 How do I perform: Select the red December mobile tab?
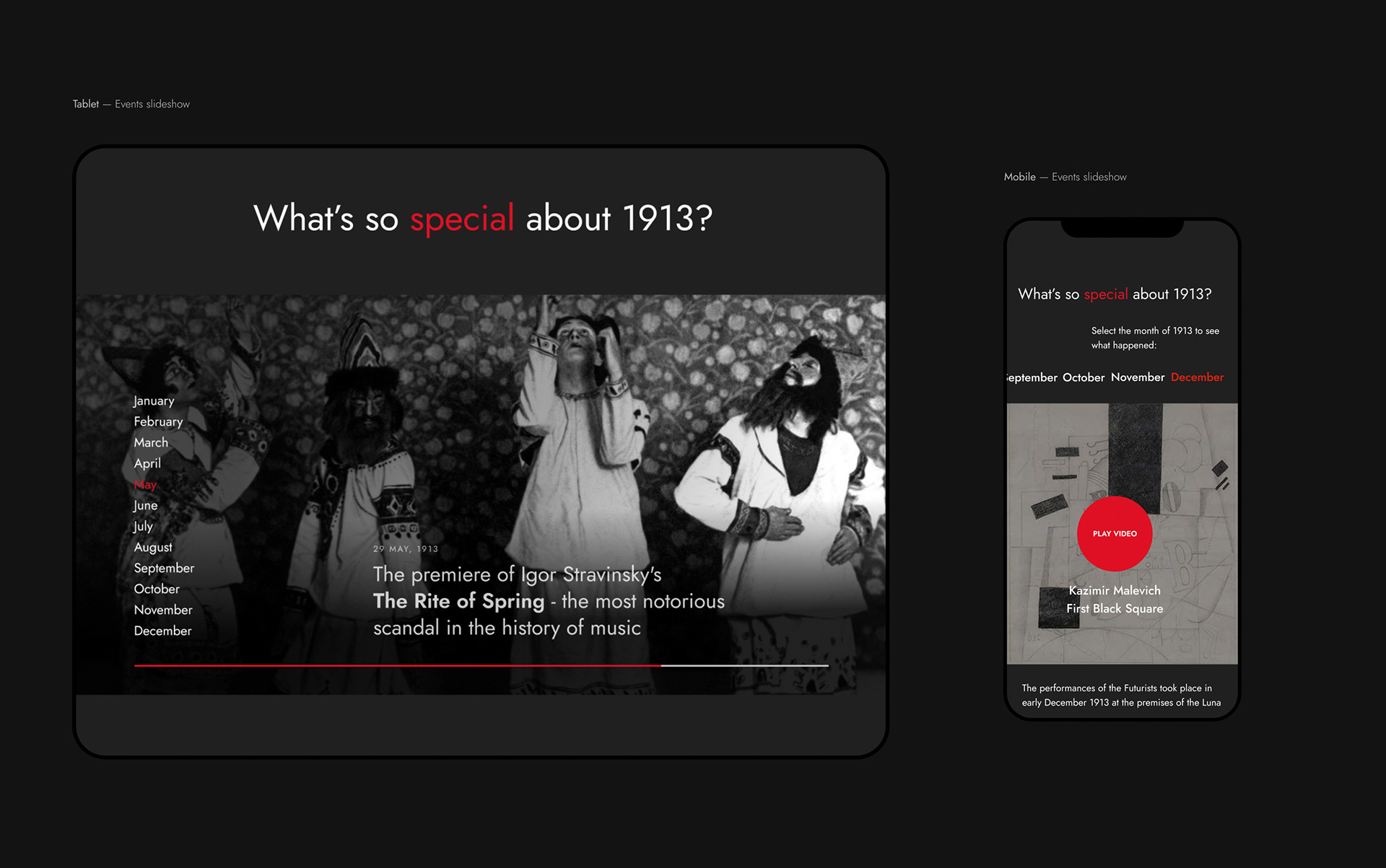1197,377
